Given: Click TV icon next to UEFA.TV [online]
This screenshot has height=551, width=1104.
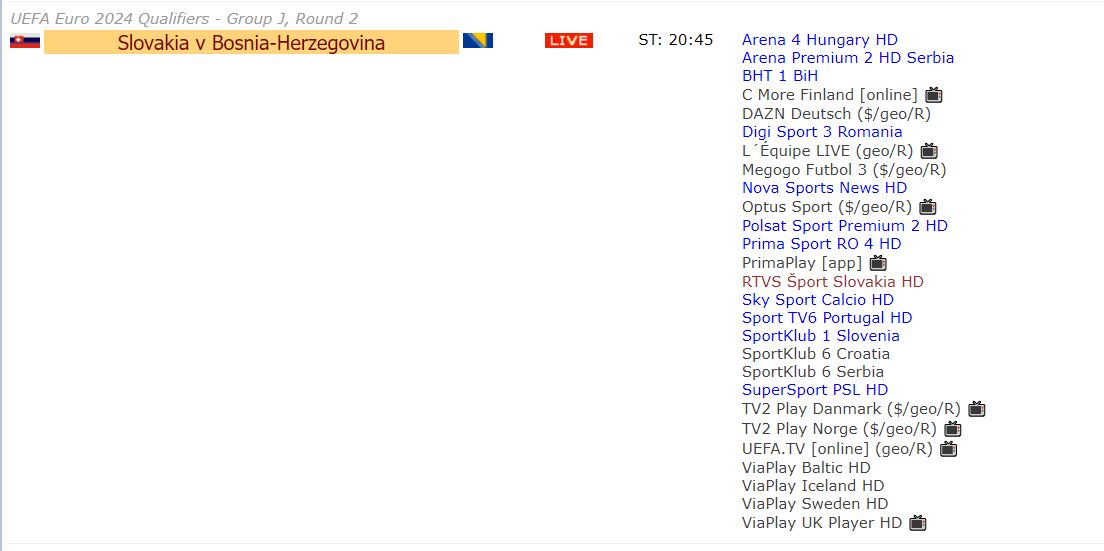Looking at the screenshot, I should [948, 449].
